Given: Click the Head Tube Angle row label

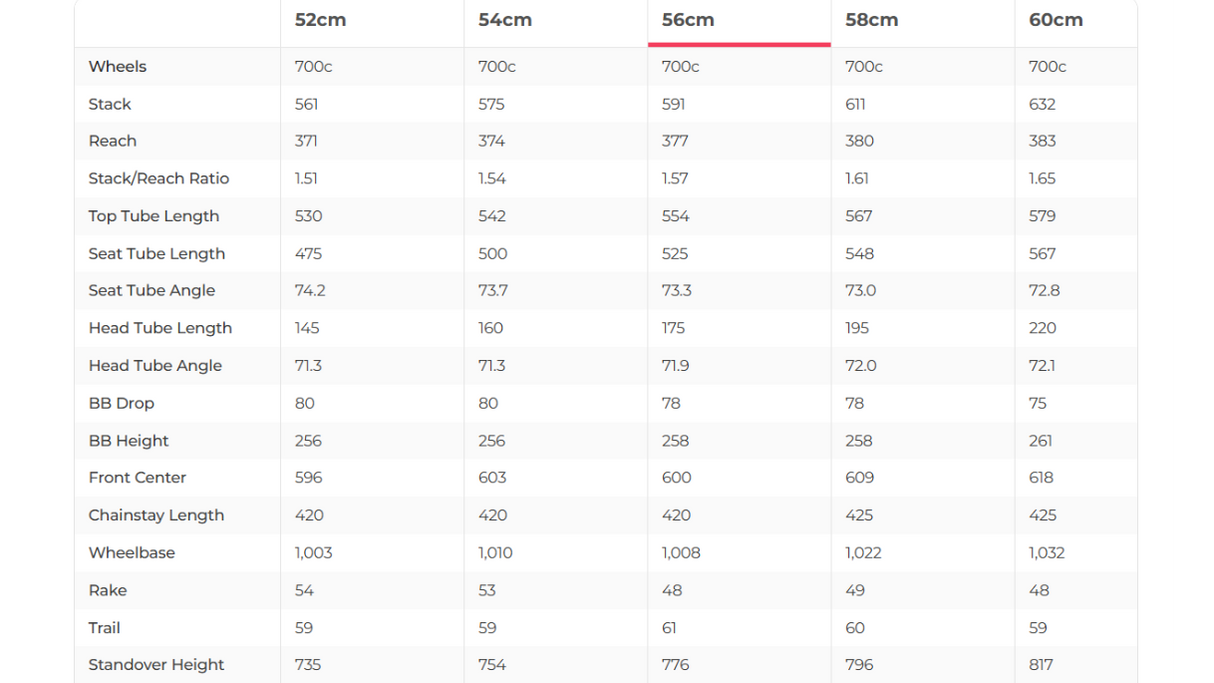Looking at the screenshot, I should [x=155, y=365].
